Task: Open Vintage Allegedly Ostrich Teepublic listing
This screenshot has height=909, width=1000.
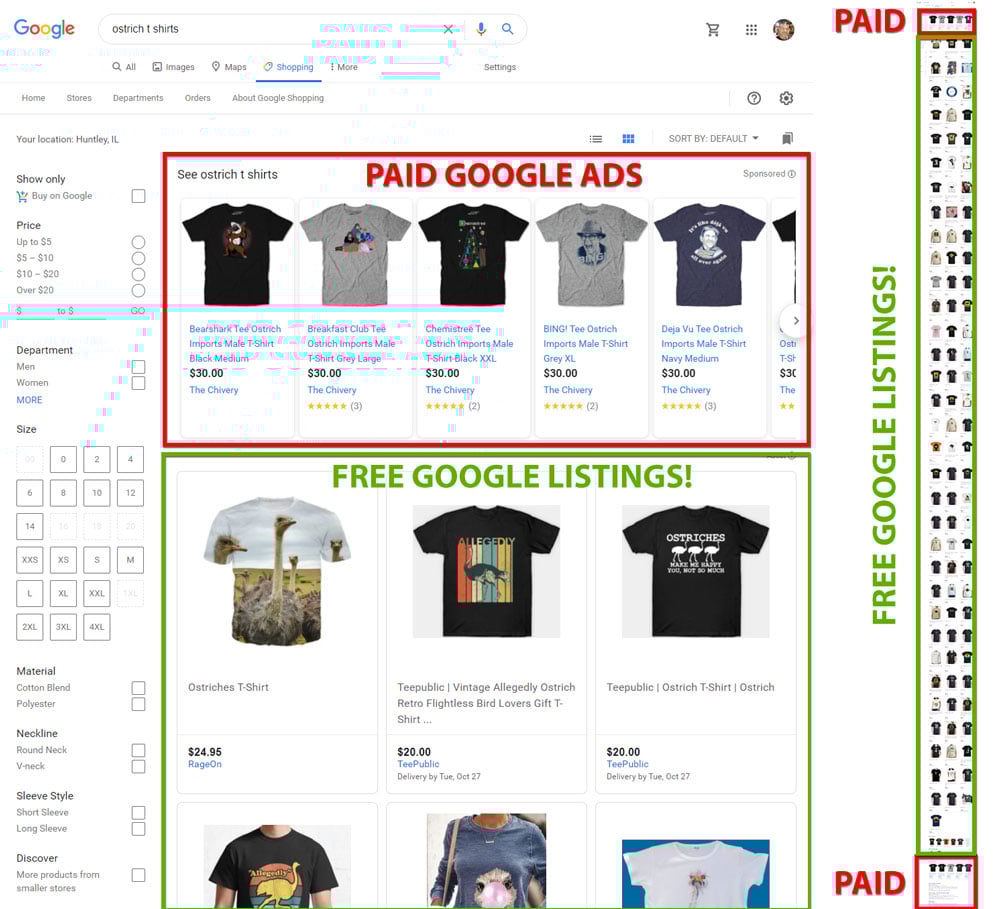Action: click(x=486, y=703)
